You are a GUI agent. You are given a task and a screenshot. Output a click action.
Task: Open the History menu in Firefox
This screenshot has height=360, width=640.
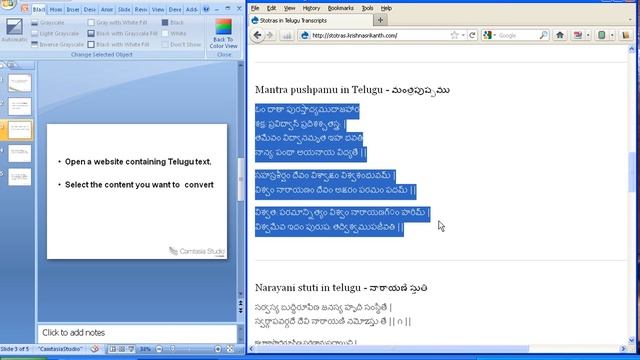click(311, 8)
